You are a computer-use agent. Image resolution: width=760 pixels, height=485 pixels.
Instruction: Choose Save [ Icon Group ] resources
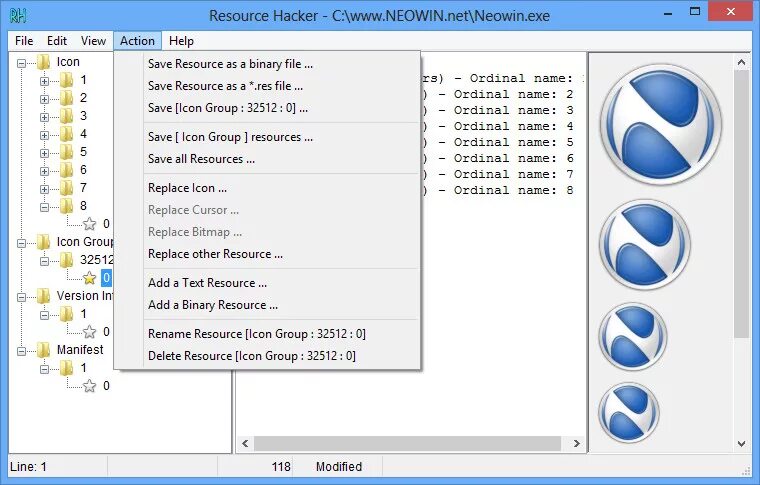click(x=268, y=137)
